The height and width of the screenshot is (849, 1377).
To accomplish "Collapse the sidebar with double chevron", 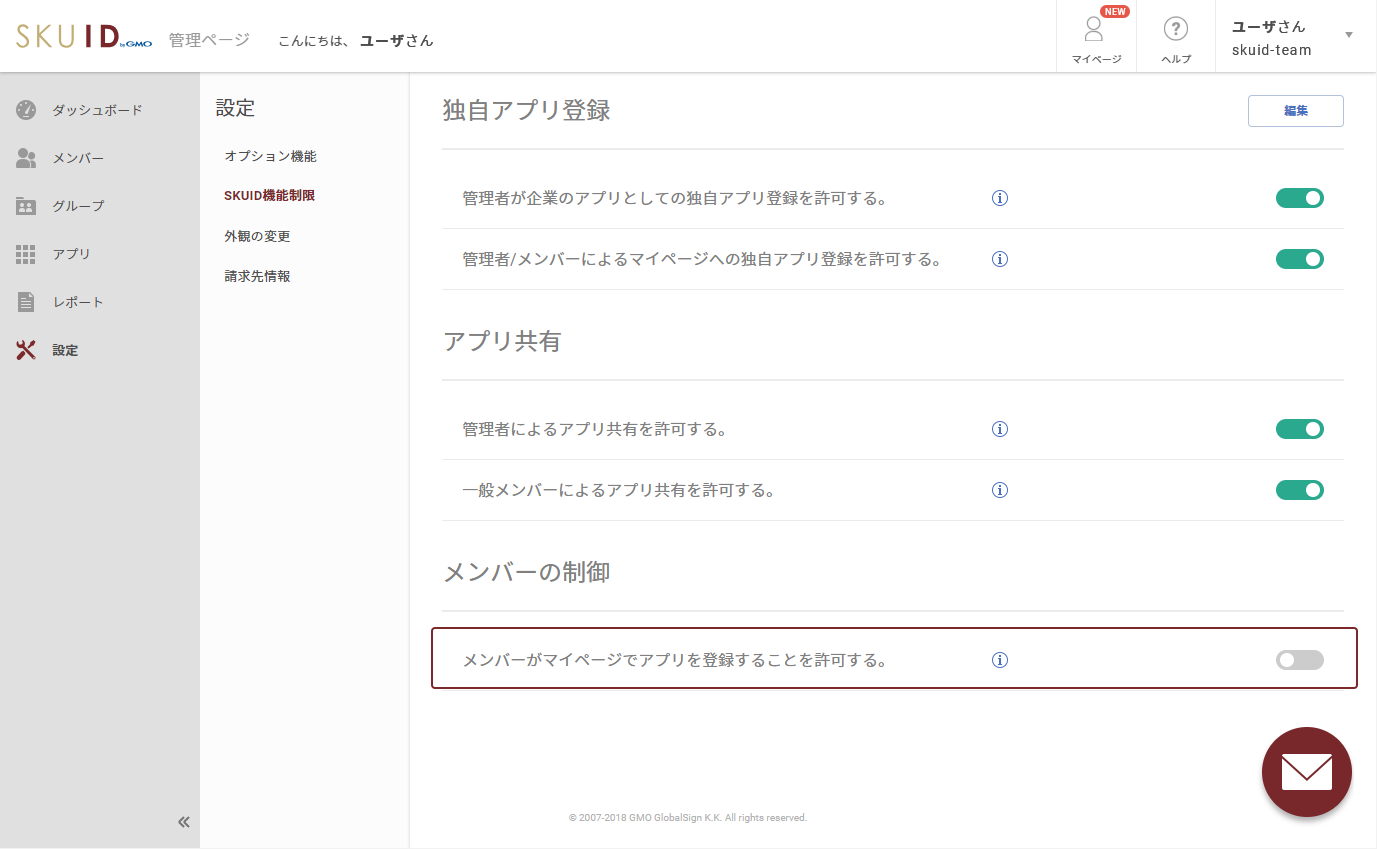I will pos(184,822).
